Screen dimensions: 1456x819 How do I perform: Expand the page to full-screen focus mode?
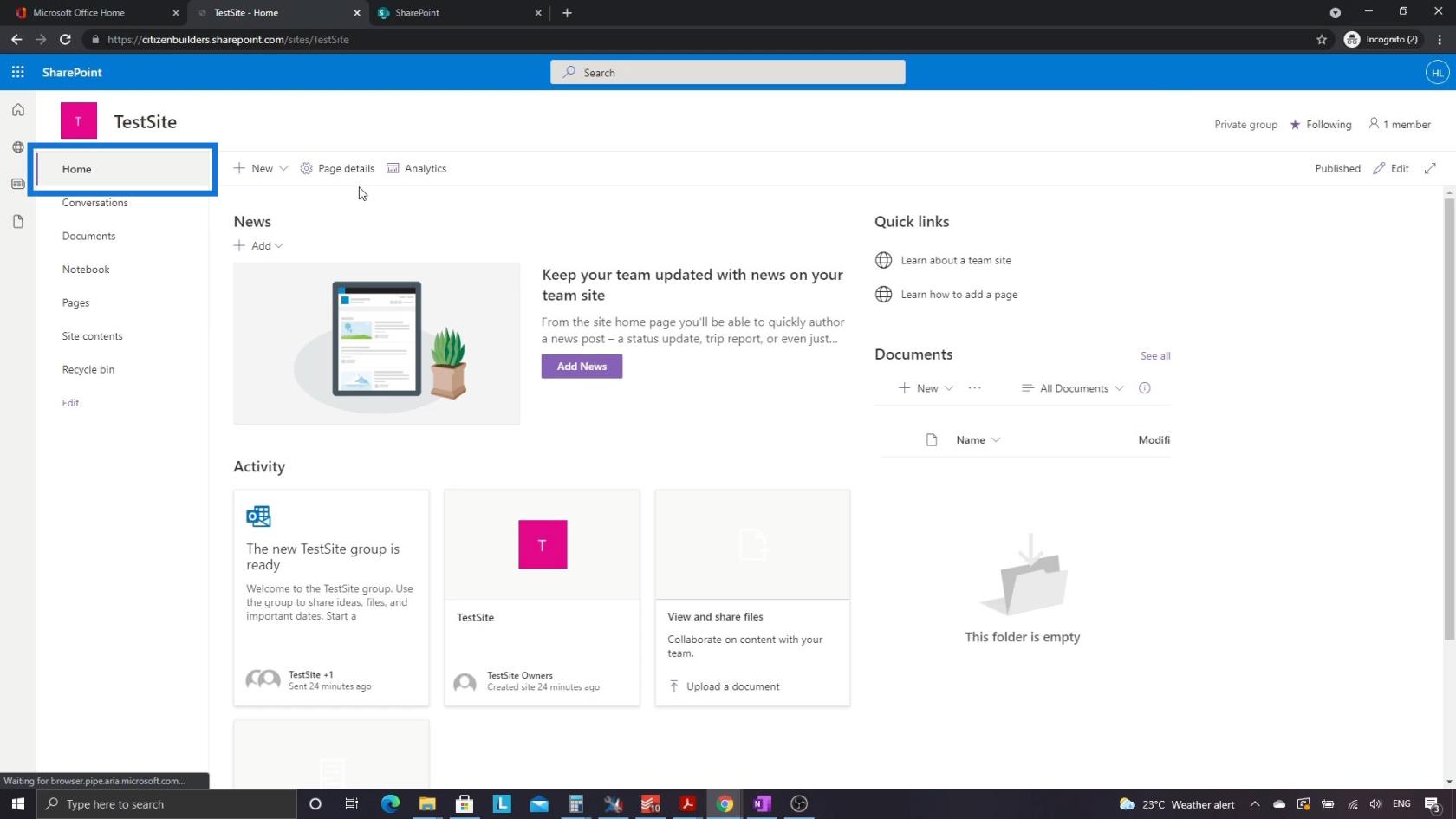click(x=1430, y=168)
